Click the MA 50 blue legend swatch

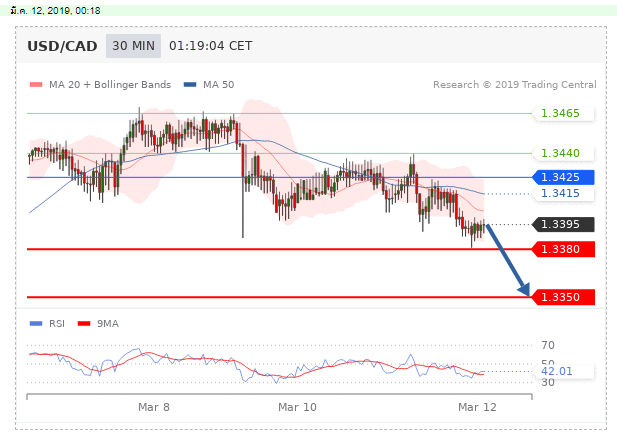pyautogui.click(x=190, y=85)
